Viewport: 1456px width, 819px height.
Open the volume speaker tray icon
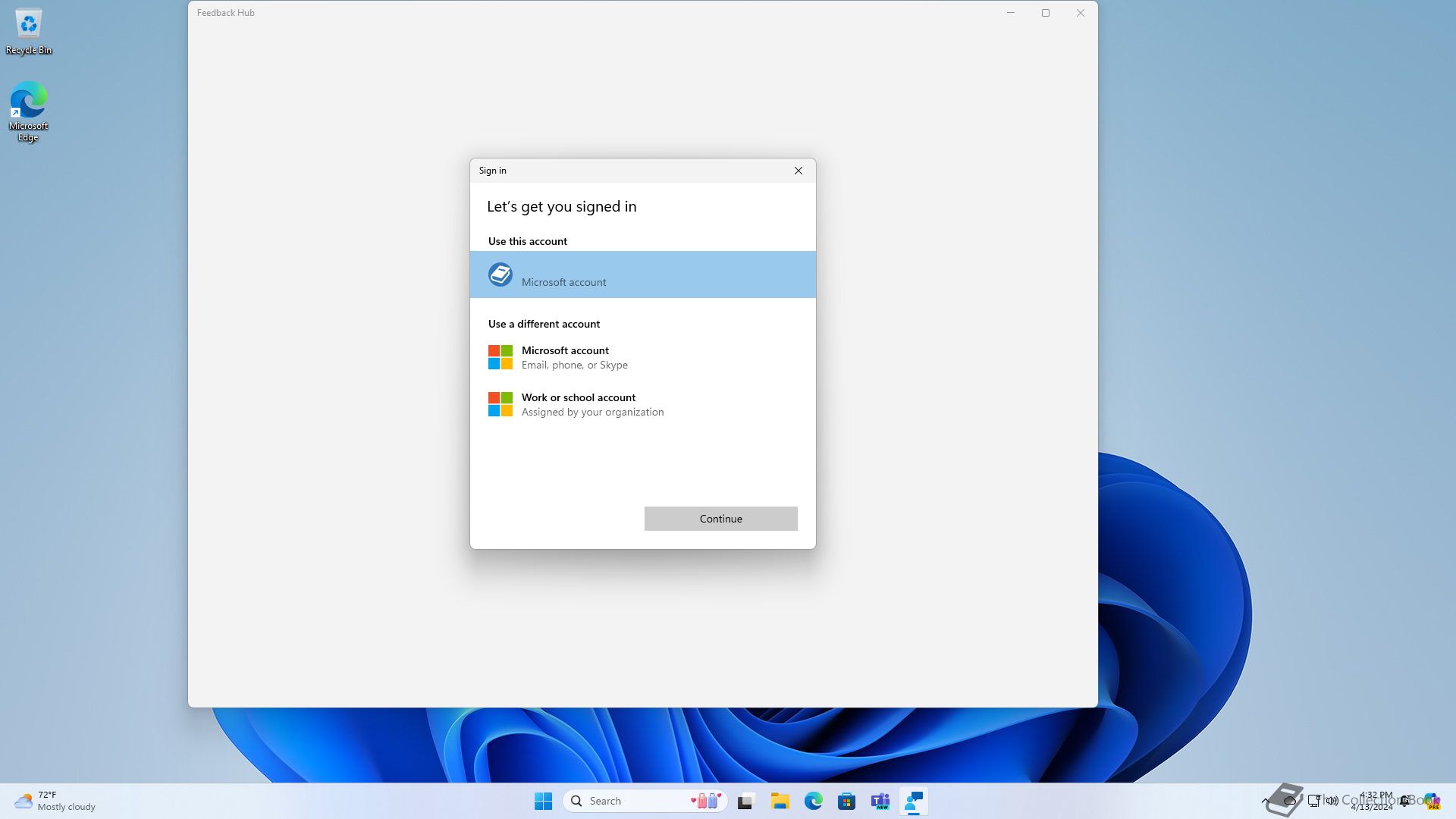[x=1332, y=801]
